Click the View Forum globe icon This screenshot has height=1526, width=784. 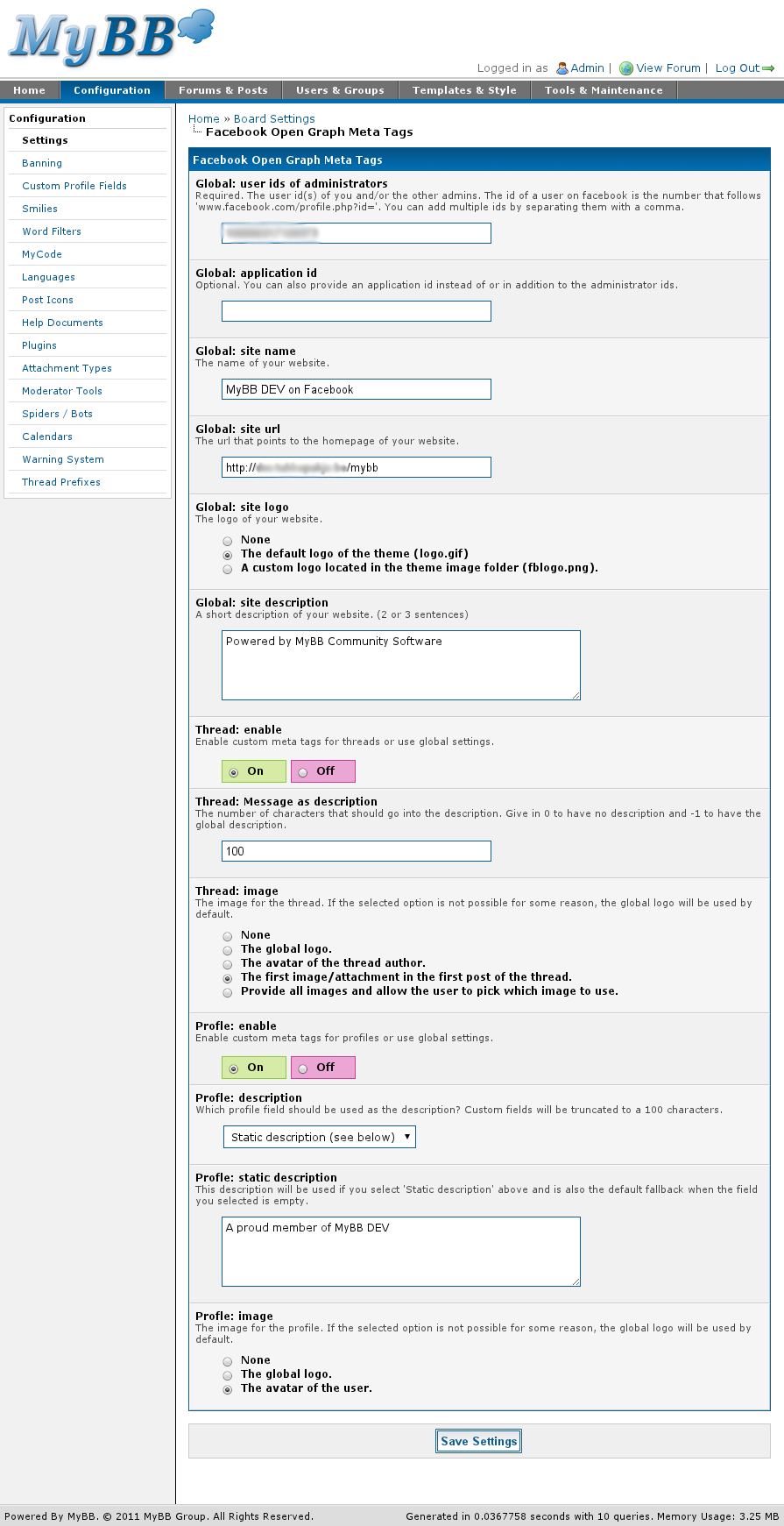pos(626,68)
